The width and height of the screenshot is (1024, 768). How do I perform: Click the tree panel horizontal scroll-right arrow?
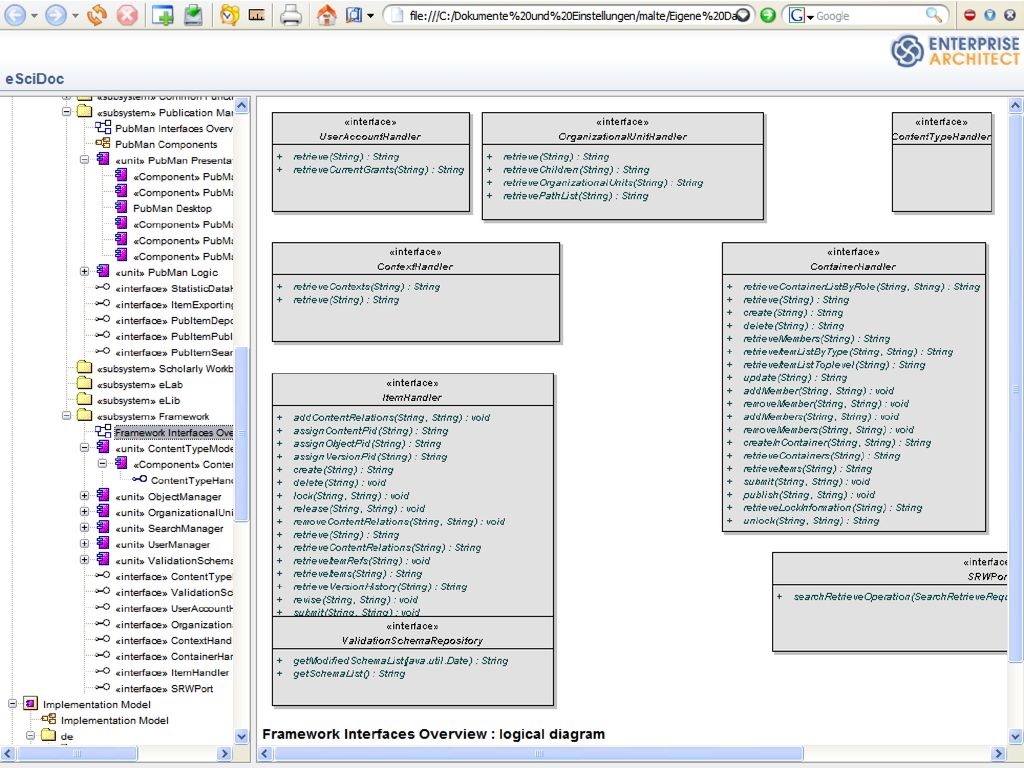tap(225, 754)
